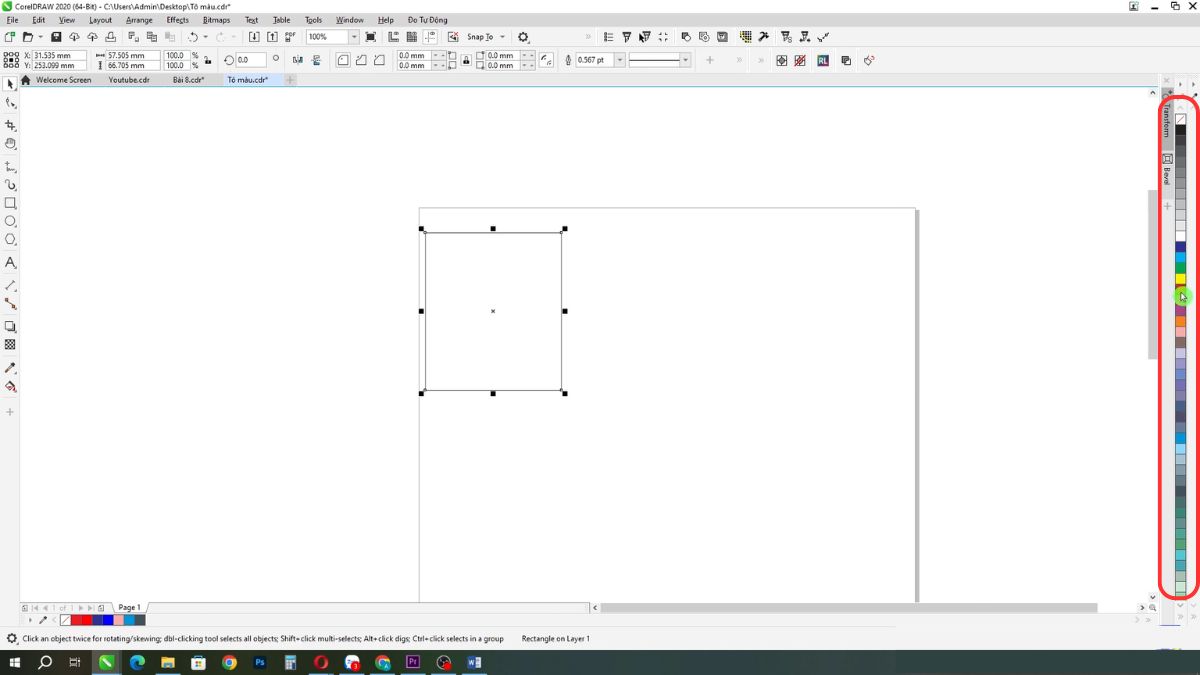Select the Shape tool in the toolbox
Viewport: 1200px width, 675px height.
10,103
